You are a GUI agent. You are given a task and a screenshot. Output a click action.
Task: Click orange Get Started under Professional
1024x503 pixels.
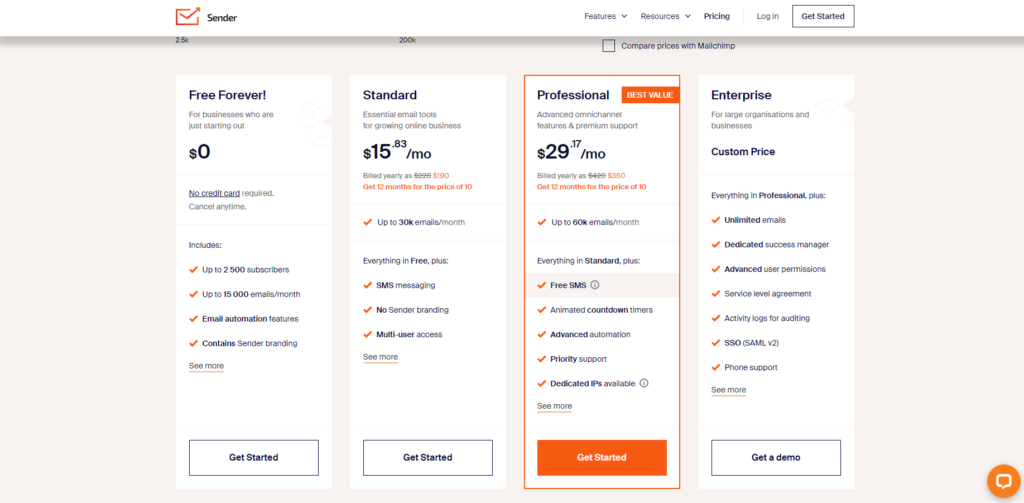pos(601,457)
